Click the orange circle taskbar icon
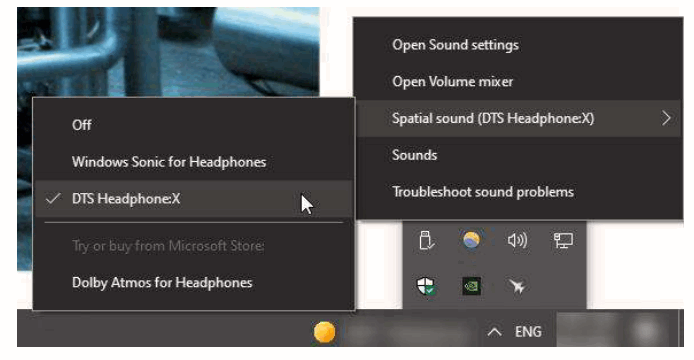 (x=324, y=333)
